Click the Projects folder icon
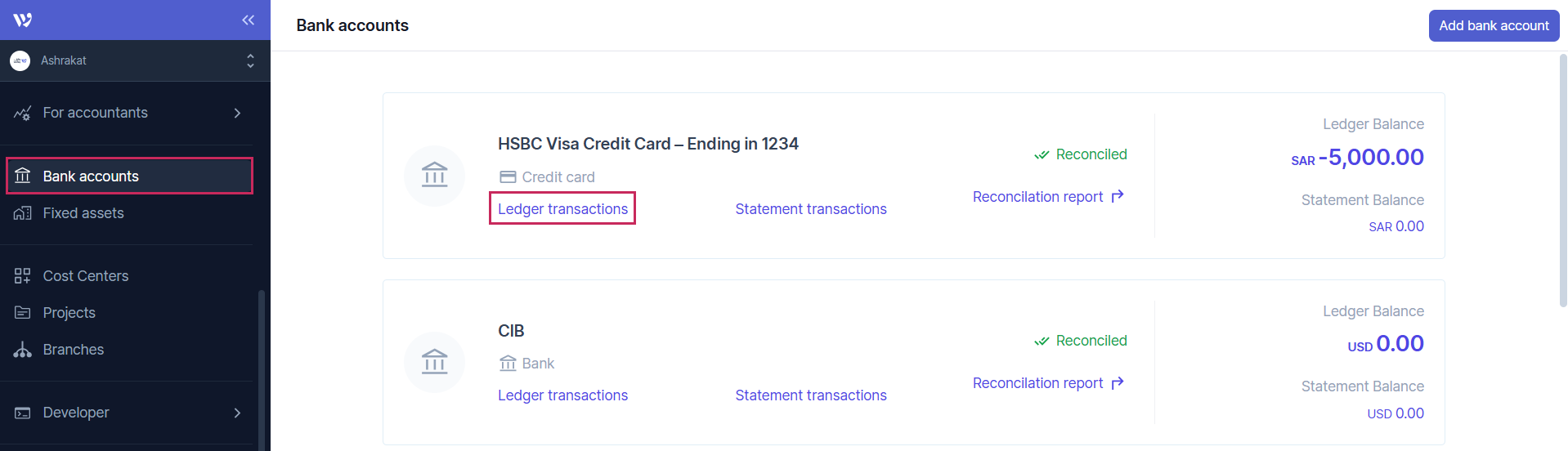The height and width of the screenshot is (451, 1568). pyautogui.click(x=23, y=313)
